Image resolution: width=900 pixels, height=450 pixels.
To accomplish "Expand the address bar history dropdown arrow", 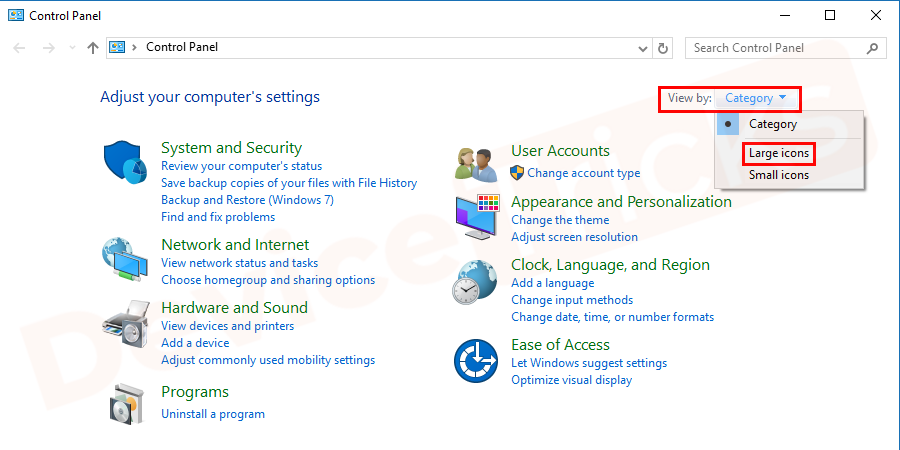I will tap(642, 48).
